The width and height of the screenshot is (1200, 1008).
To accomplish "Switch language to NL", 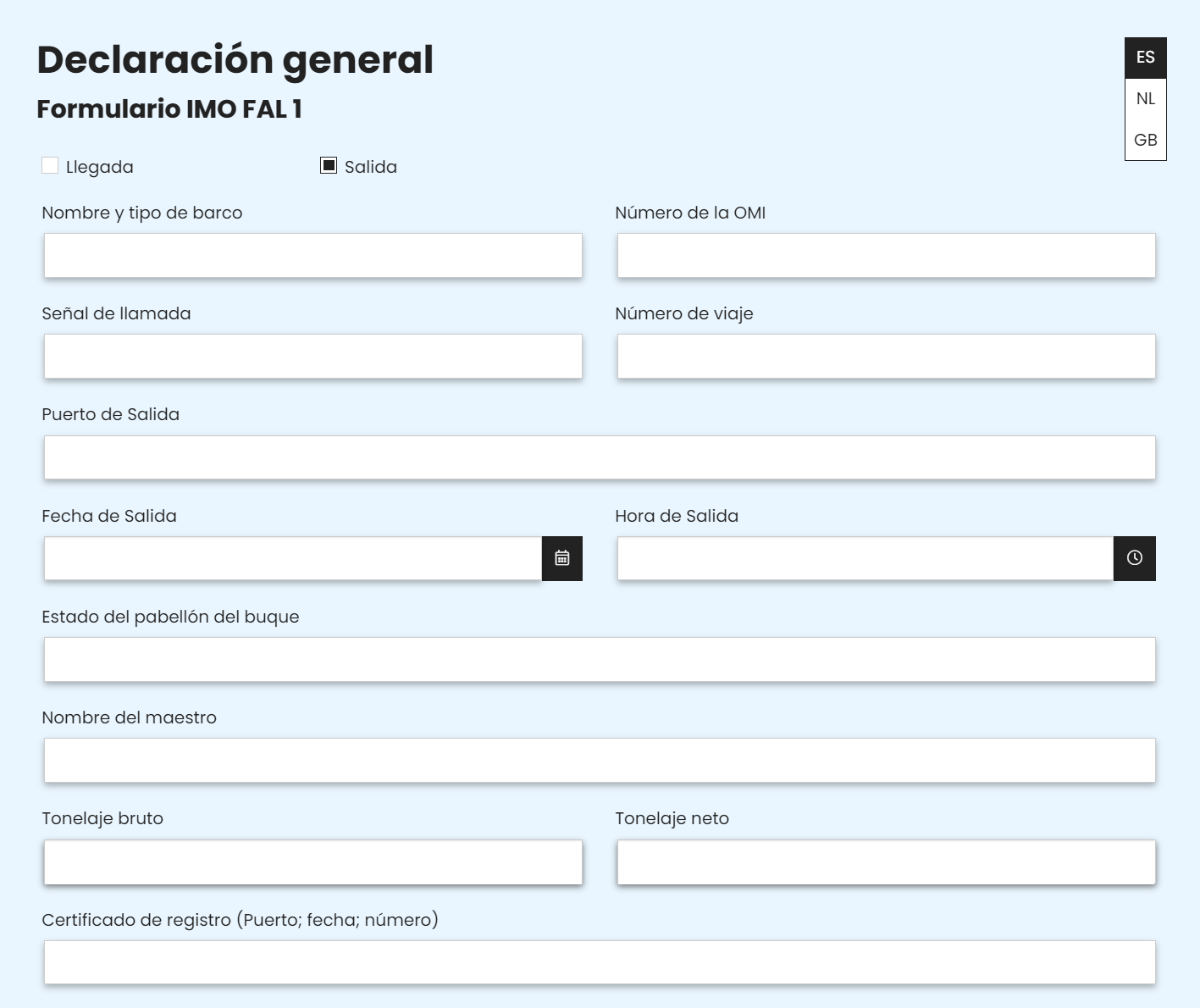I will (1145, 99).
